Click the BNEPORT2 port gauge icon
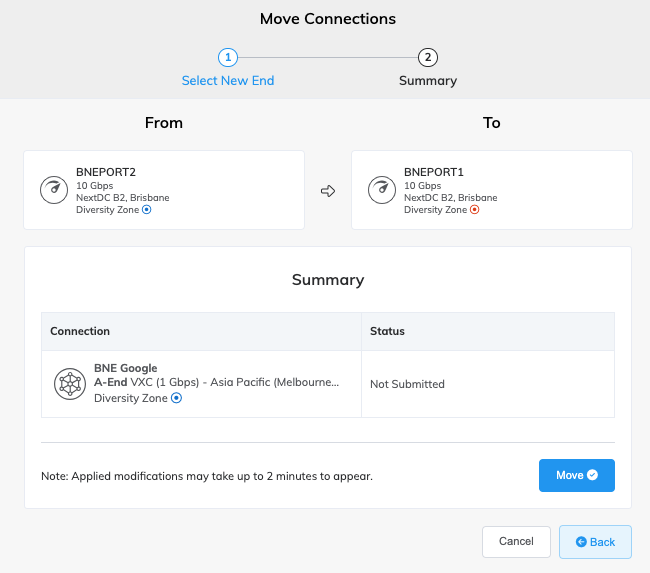This screenshot has width=650, height=573. coord(54,190)
